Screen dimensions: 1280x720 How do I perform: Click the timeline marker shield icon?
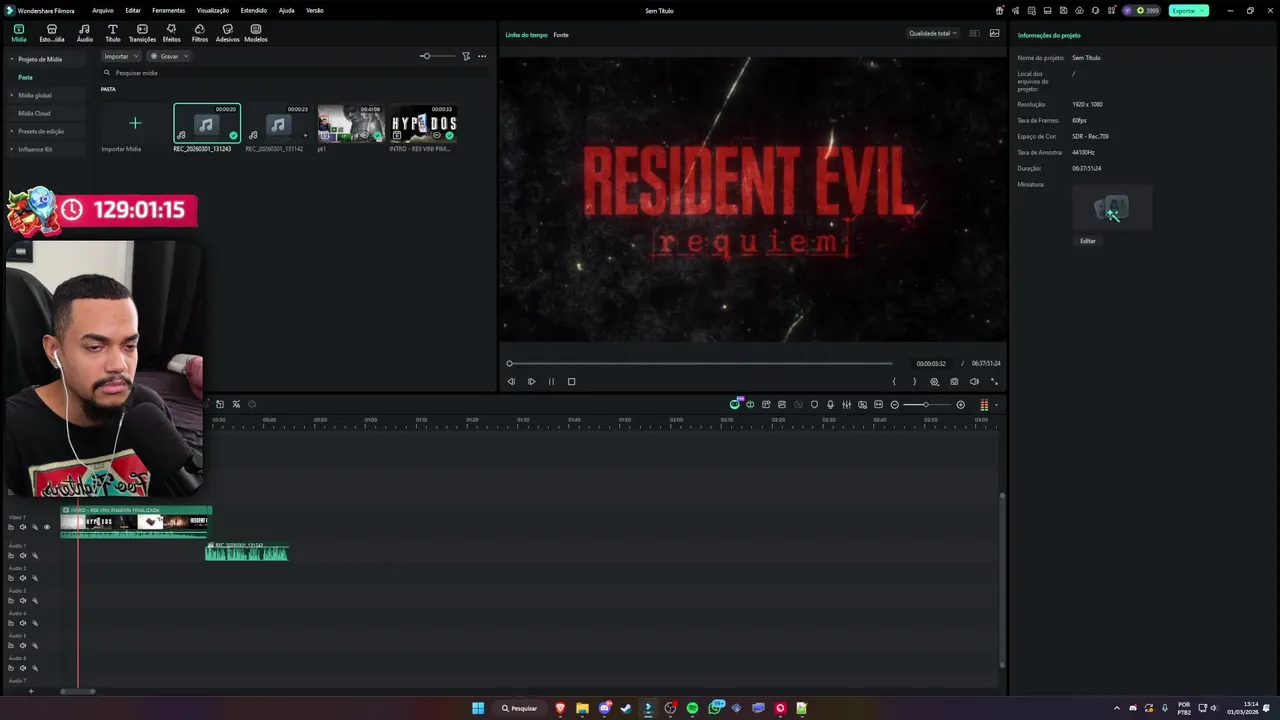814,404
